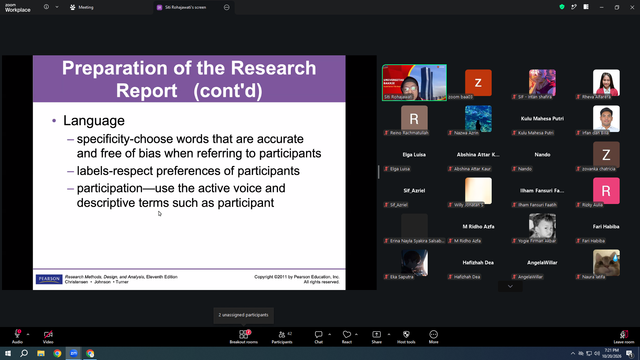Select Eka Saputra participant tile

pyautogui.click(x=414, y=262)
